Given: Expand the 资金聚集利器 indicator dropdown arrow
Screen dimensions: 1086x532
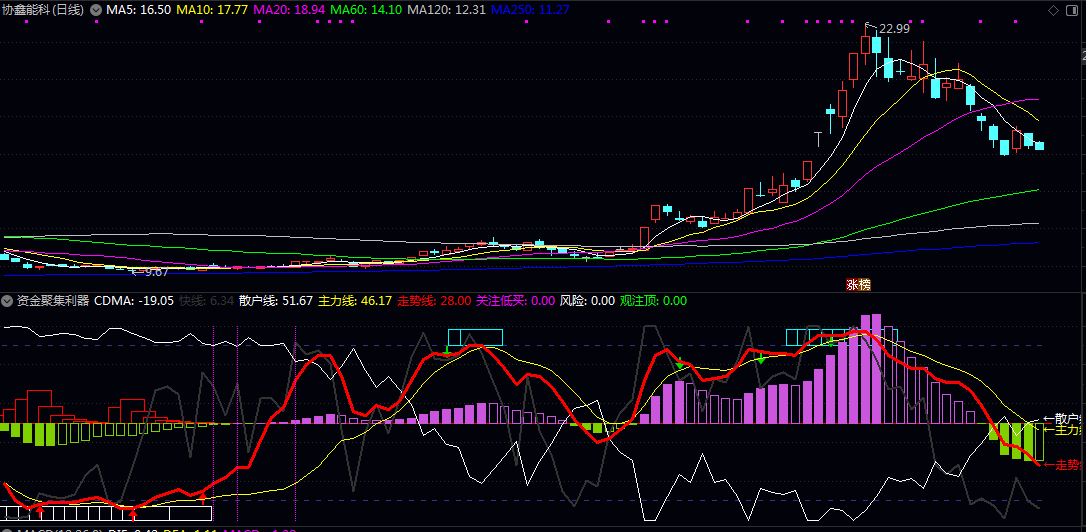Looking at the screenshot, I should [8, 301].
